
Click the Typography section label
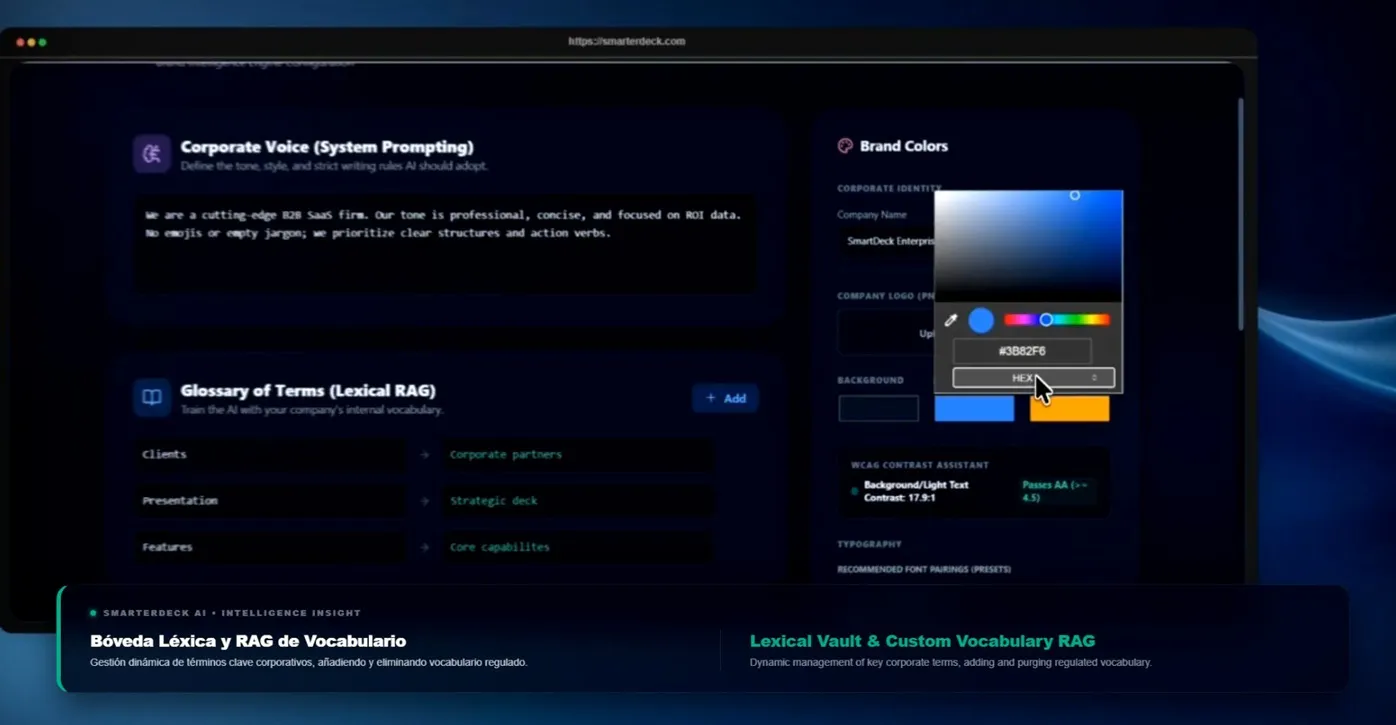pos(870,544)
